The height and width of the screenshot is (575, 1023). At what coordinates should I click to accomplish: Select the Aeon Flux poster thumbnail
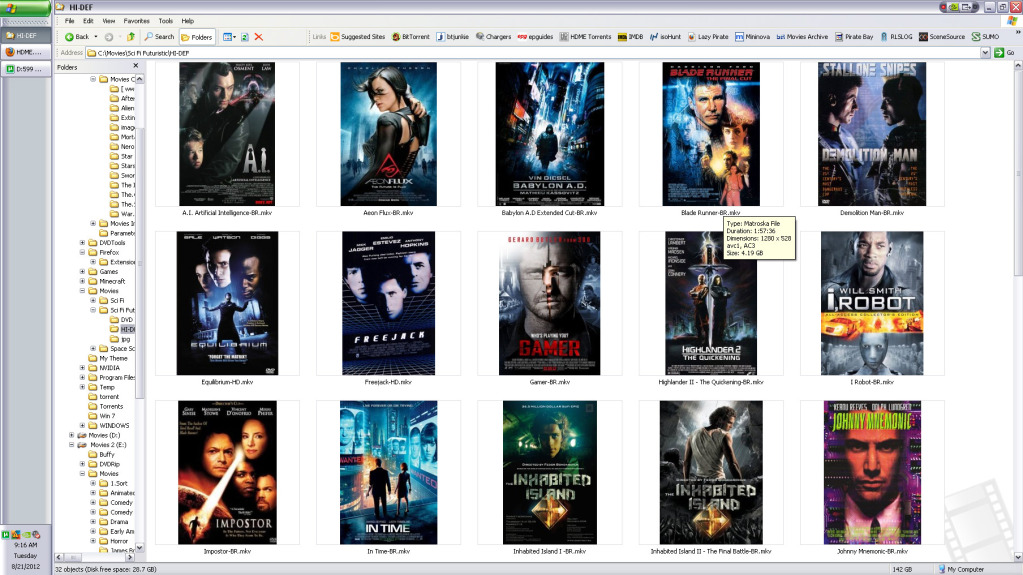[x=388, y=134]
